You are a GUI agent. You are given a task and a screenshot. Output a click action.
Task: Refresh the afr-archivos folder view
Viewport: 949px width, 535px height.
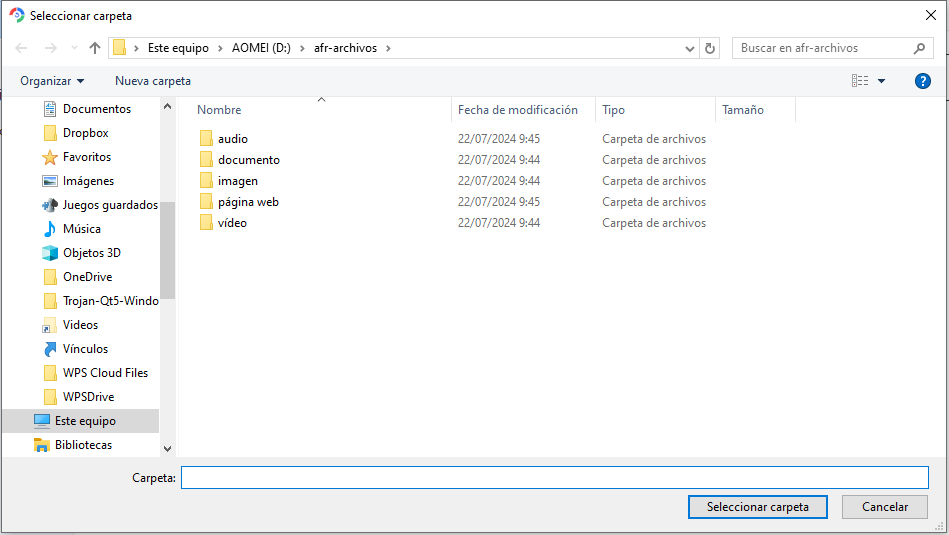[710, 48]
